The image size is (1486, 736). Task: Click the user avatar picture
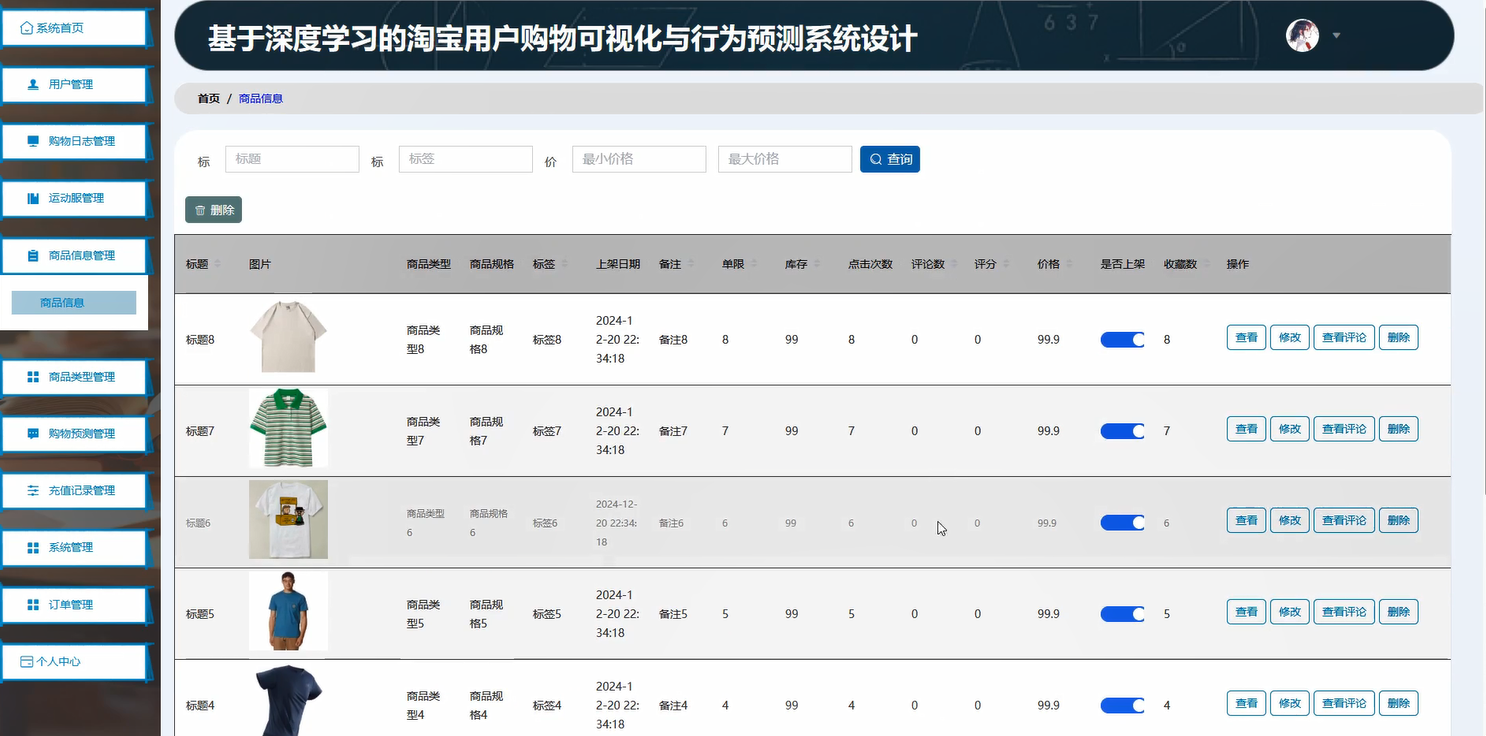[x=1302, y=36]
